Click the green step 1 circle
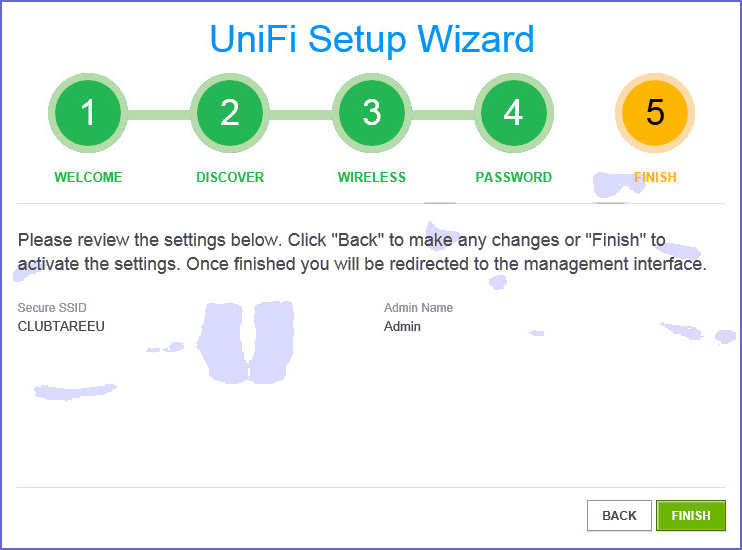 88,113
